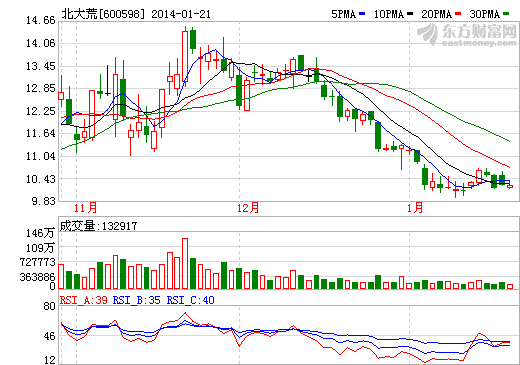
Task: Click the 12.85 price axis label
Action: pos(41,89)
